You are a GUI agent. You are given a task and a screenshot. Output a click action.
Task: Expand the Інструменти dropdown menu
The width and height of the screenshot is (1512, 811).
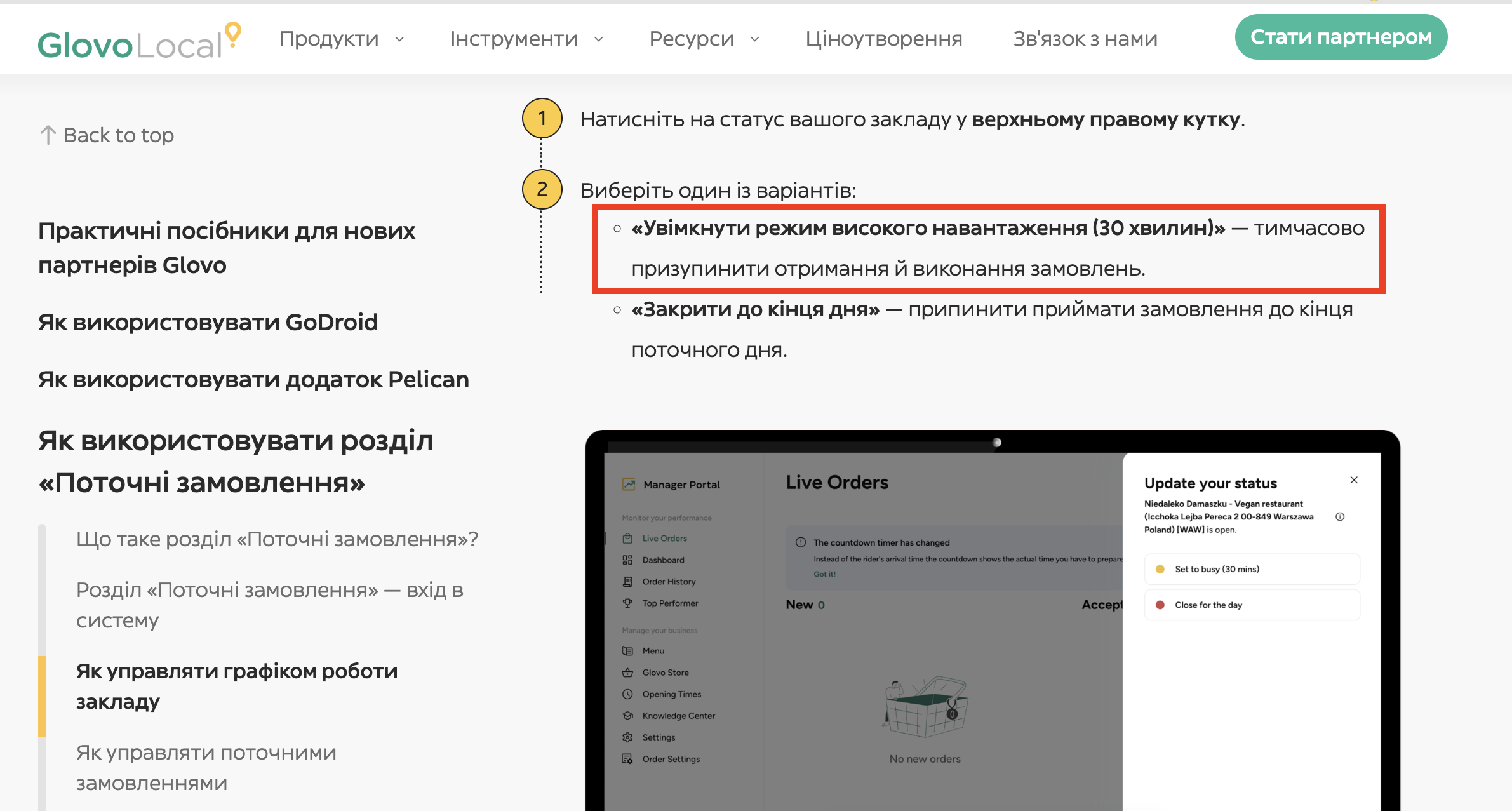(526, 39)
